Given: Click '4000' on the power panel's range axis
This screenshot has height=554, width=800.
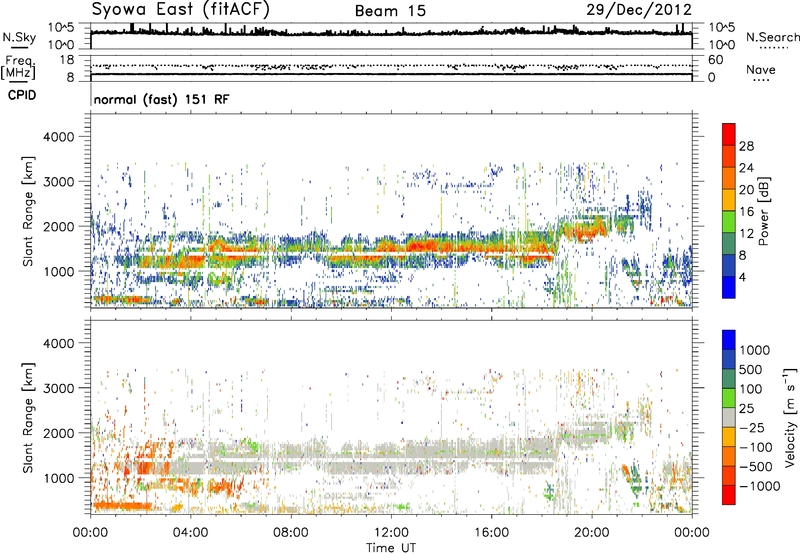Looking at the screenshot, I should [59, 137].
